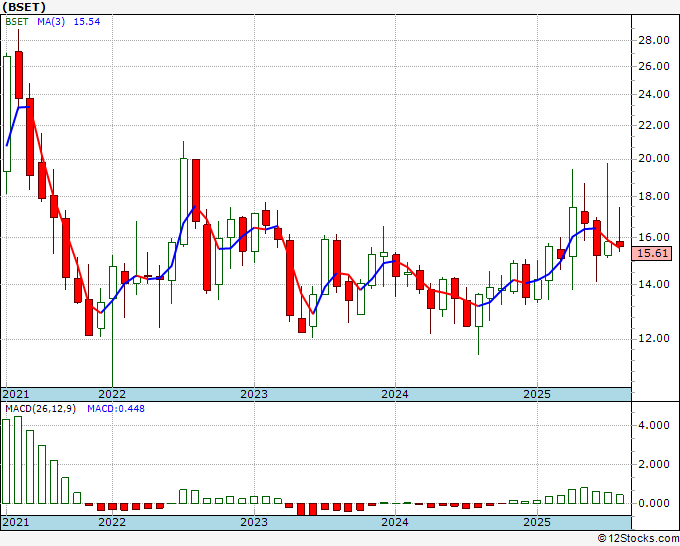The image size is (680, 546).
Task: Click the MACD:0.448 value label
Action: pos(116,409)
